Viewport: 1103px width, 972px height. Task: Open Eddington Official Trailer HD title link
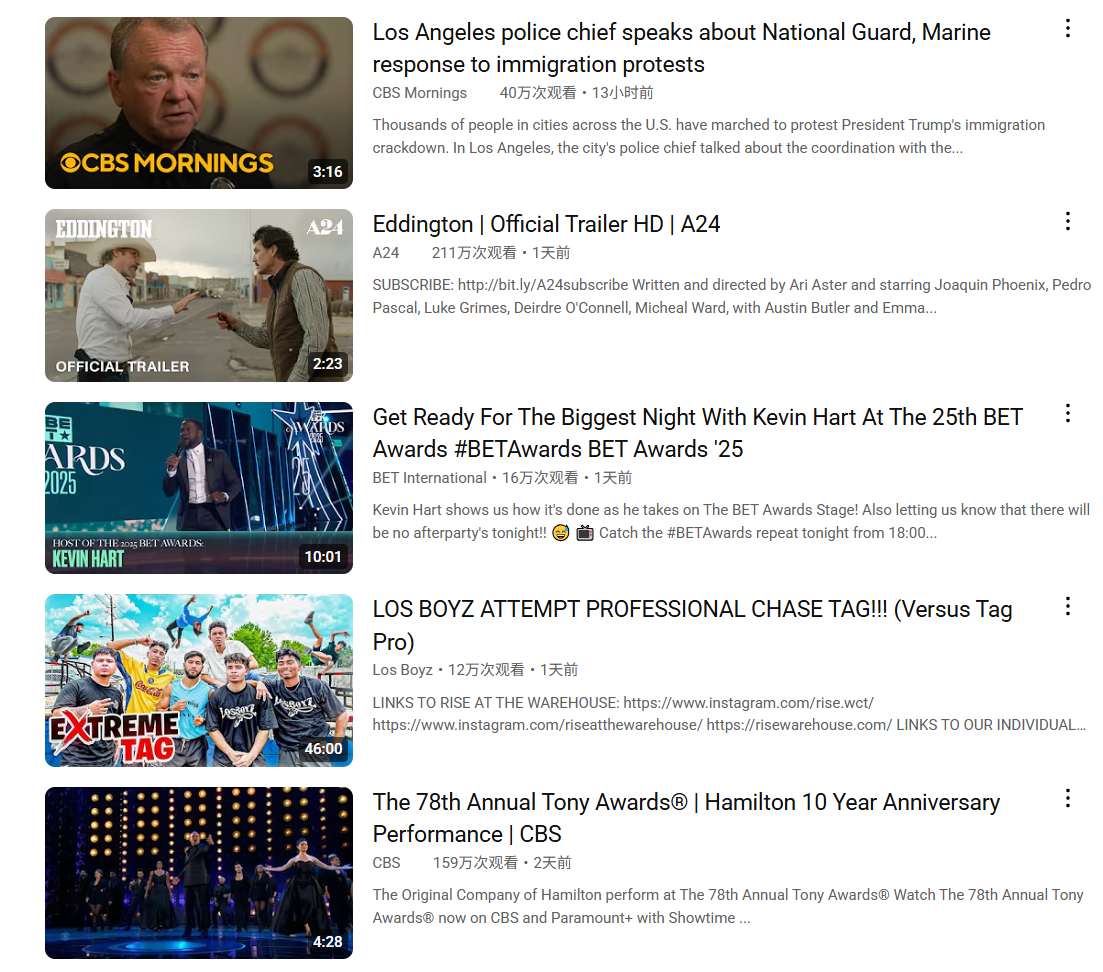tap(546, 224)
